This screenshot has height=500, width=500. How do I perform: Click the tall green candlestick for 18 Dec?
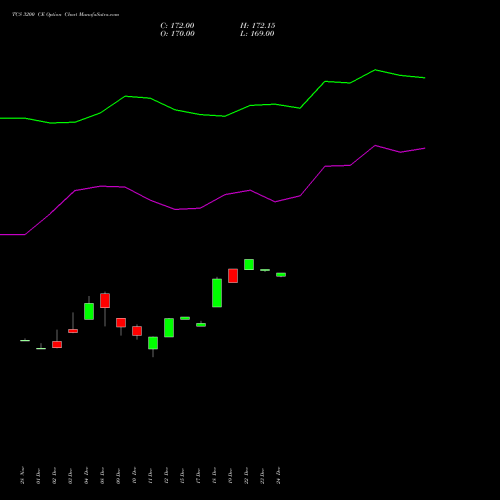pyautogui.click(x=217, y=293)
